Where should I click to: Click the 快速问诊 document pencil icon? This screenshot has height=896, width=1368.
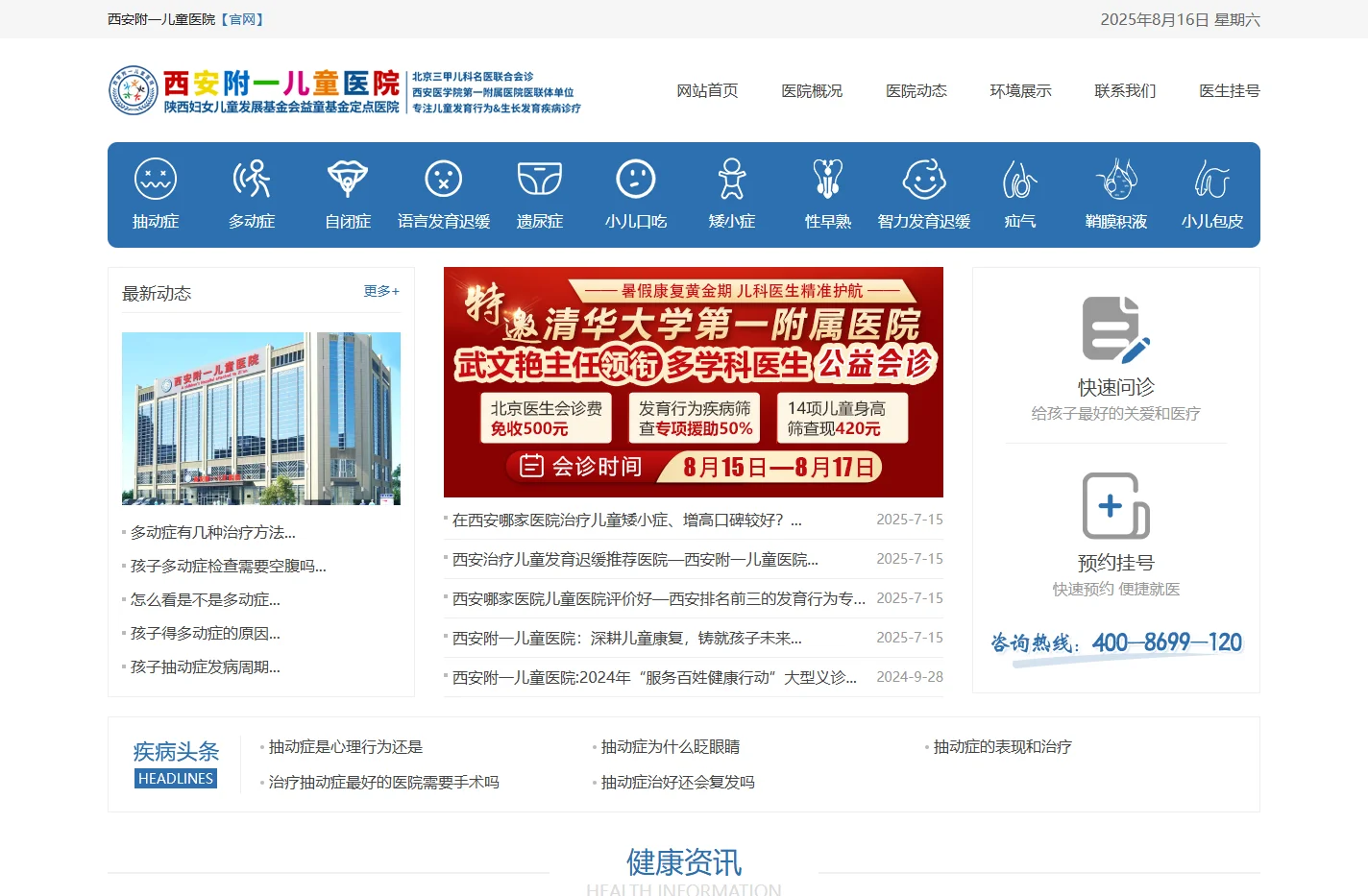click(x=1115, y=329)
